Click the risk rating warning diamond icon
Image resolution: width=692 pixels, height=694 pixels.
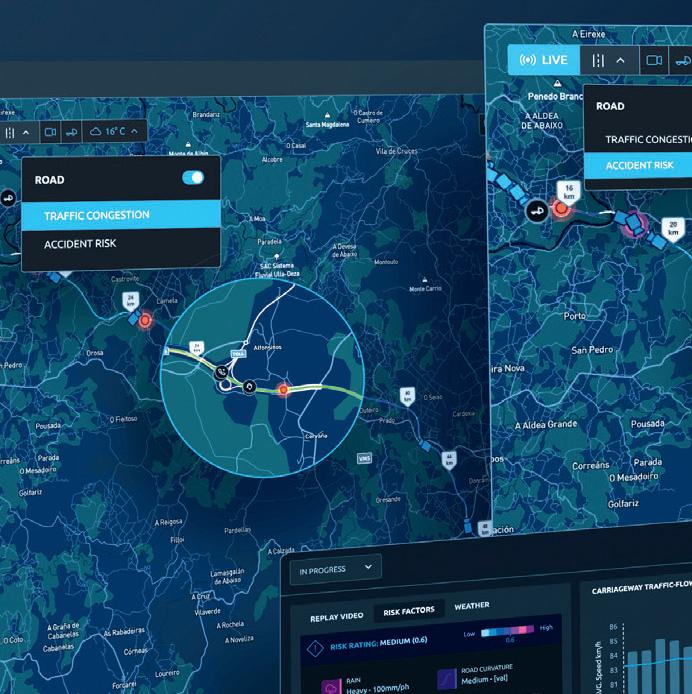pyautogui.click(x=315, y=649)
